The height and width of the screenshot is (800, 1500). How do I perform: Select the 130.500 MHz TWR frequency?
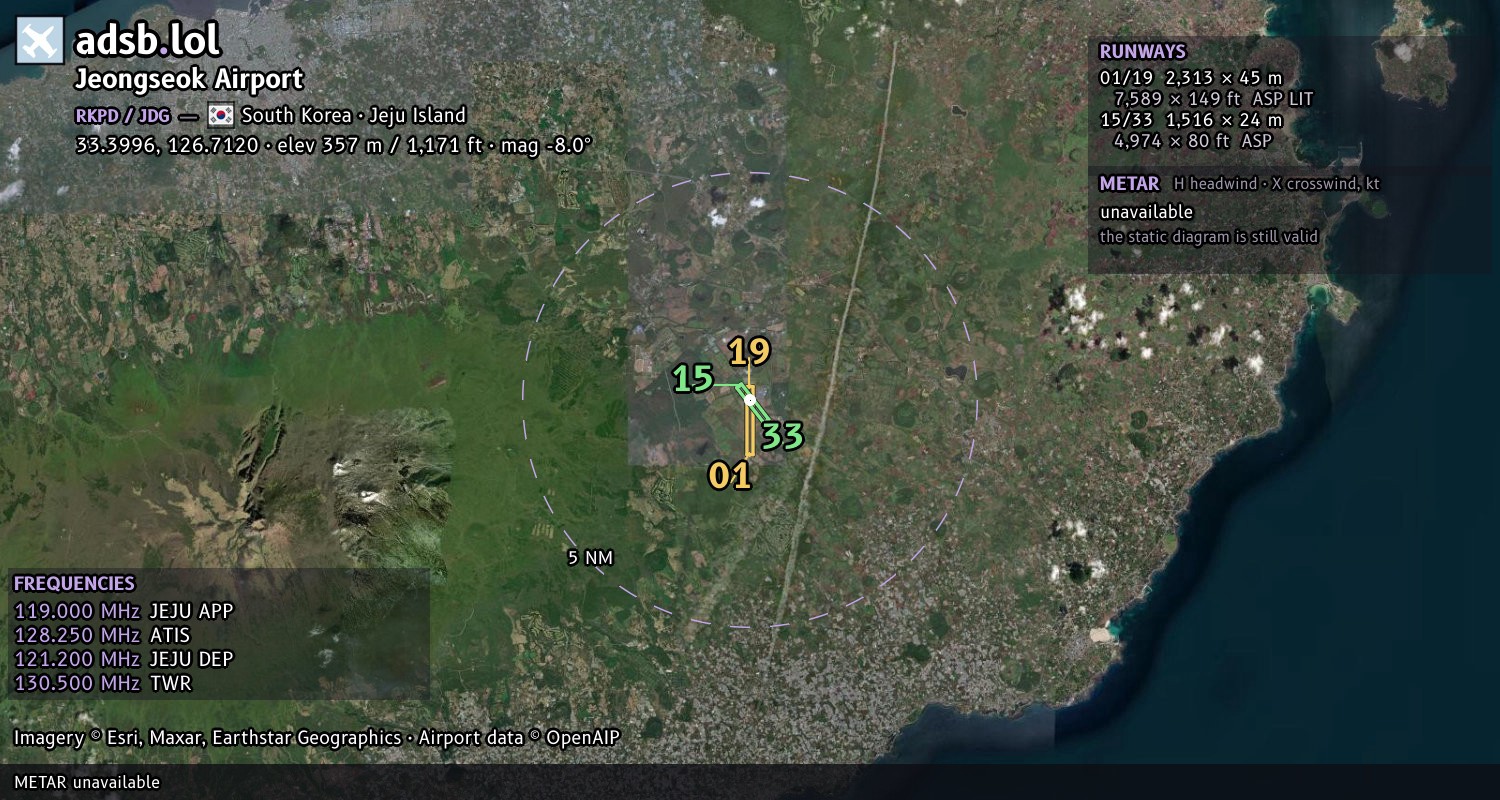[102, 683]
